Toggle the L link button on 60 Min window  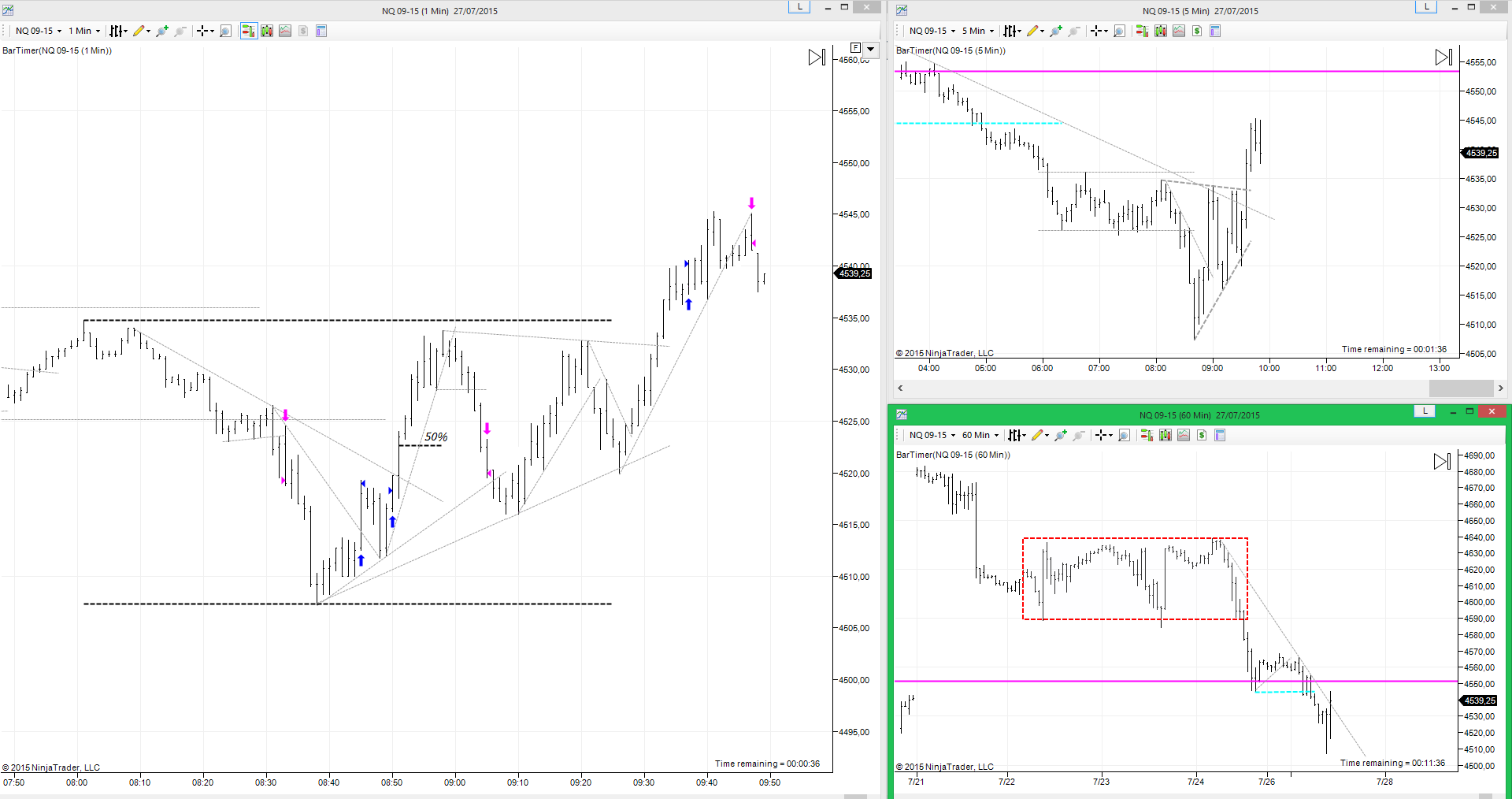click(1425, 411)
